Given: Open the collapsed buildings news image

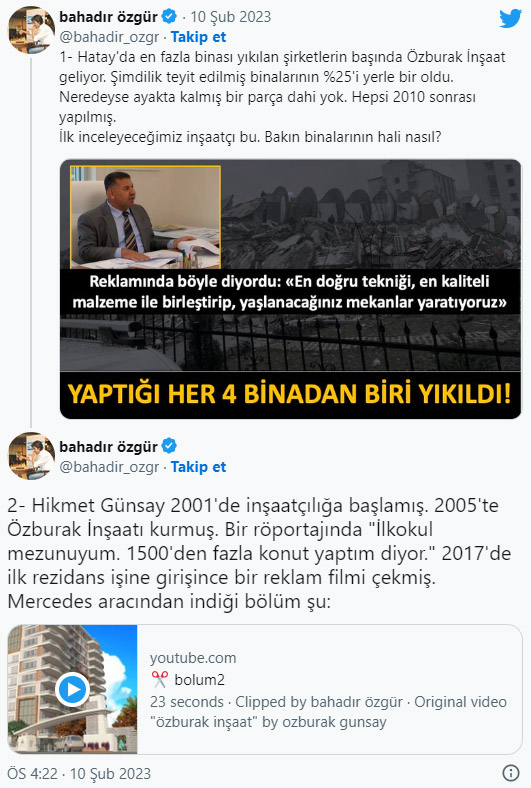Looking at the screenshot, I should (290, 289).
